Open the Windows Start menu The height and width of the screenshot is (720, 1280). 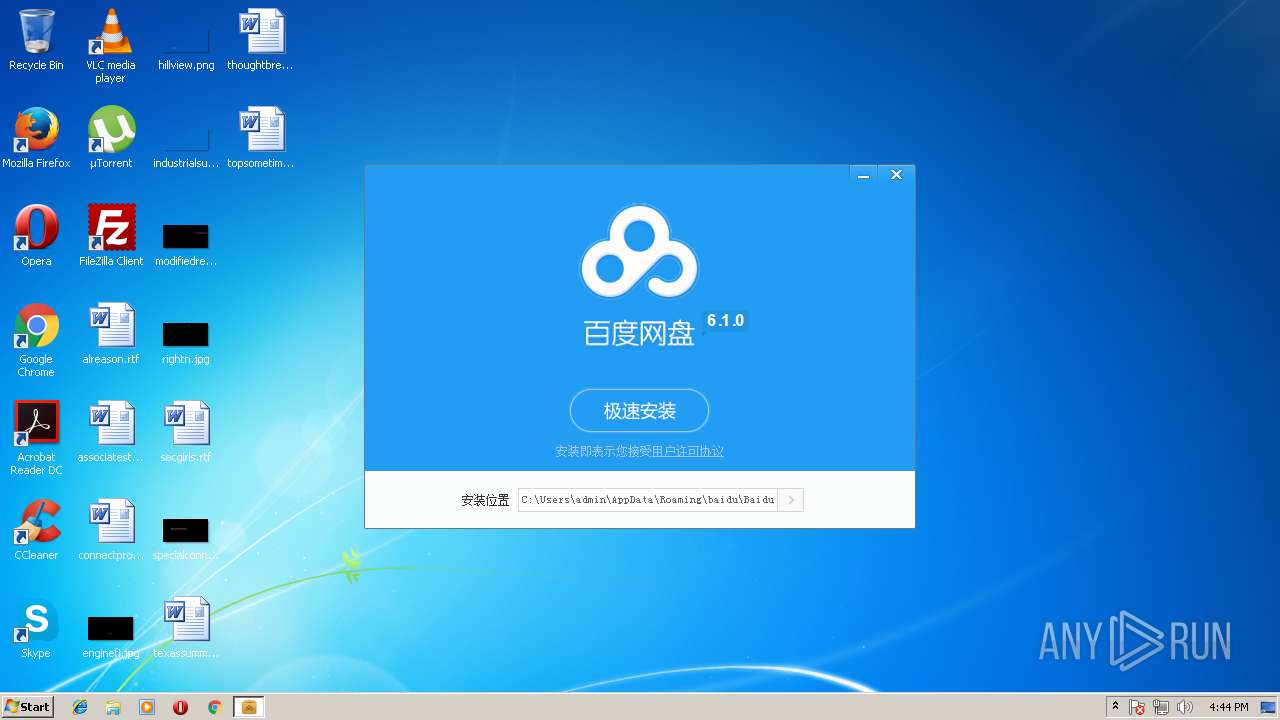click(x=27, y=706)
